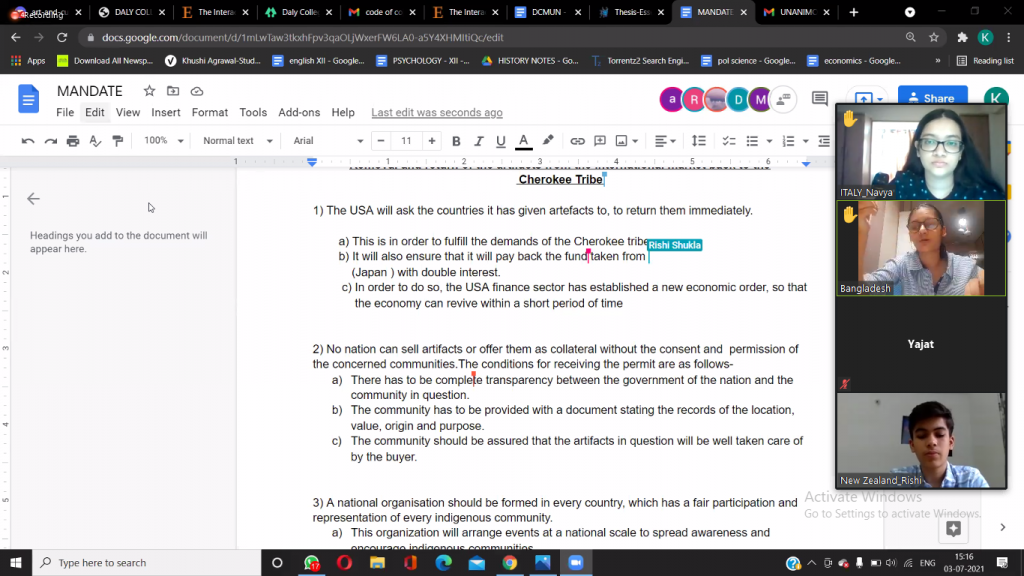The height and width of the screenshot is (576, 1024).
Task: Open the zoom level dropdown
Action: click(163, 140)
